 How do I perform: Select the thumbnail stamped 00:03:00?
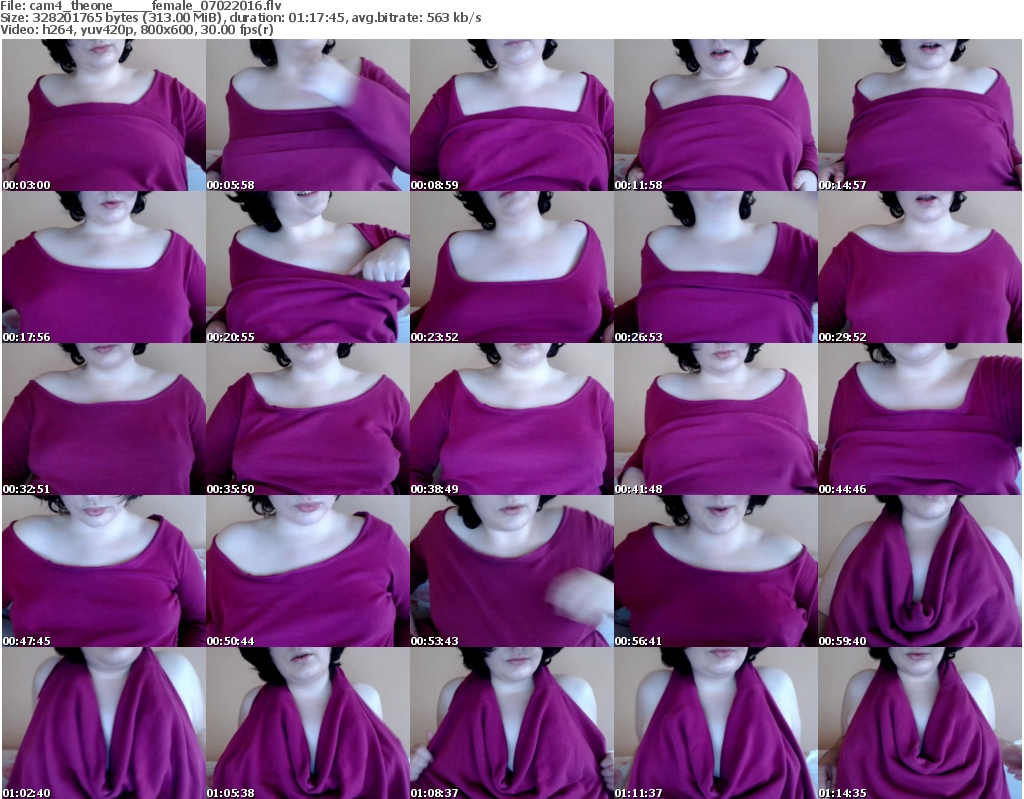coord(104,115)
